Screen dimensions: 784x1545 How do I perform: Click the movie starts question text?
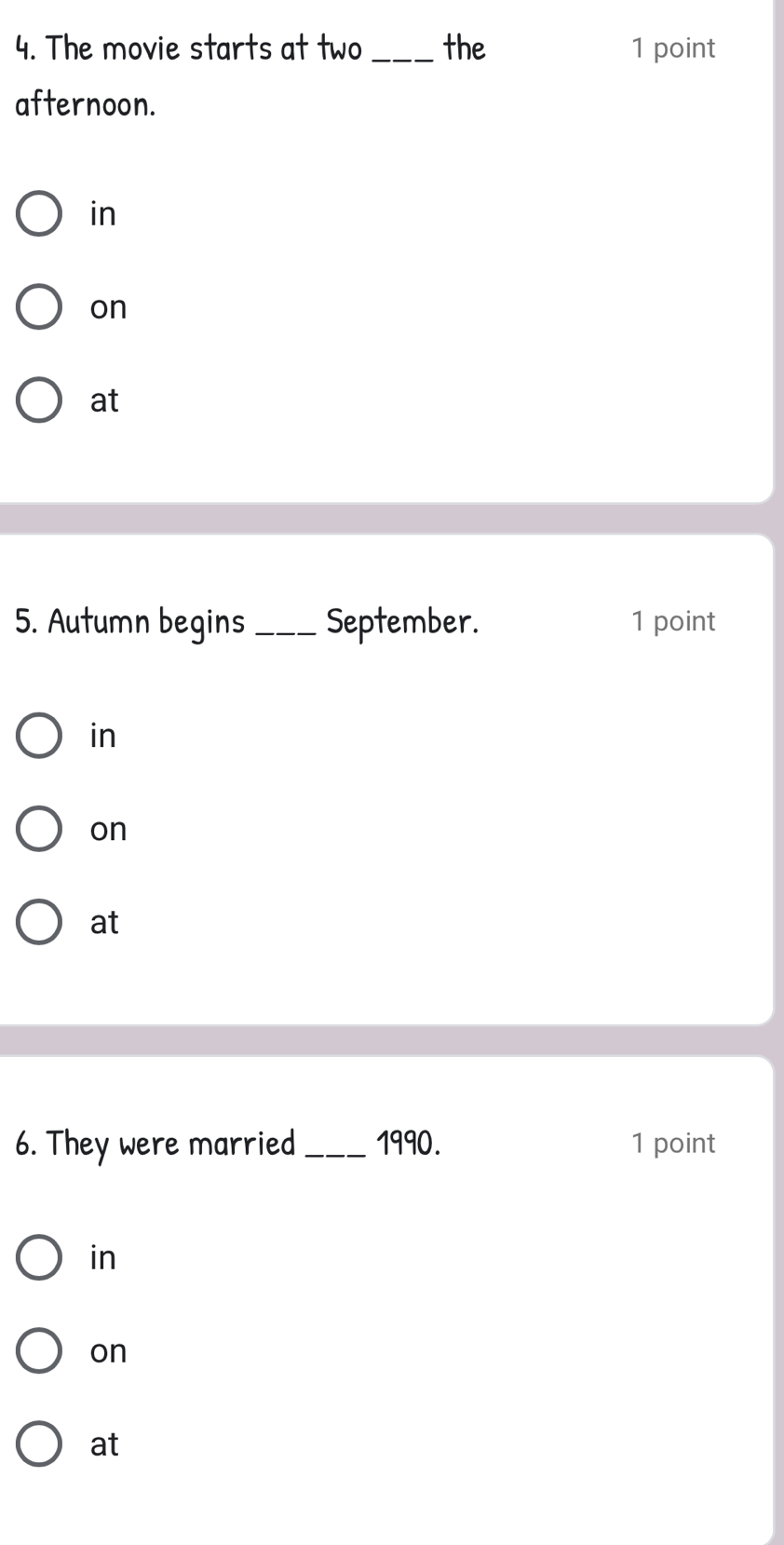250,48
